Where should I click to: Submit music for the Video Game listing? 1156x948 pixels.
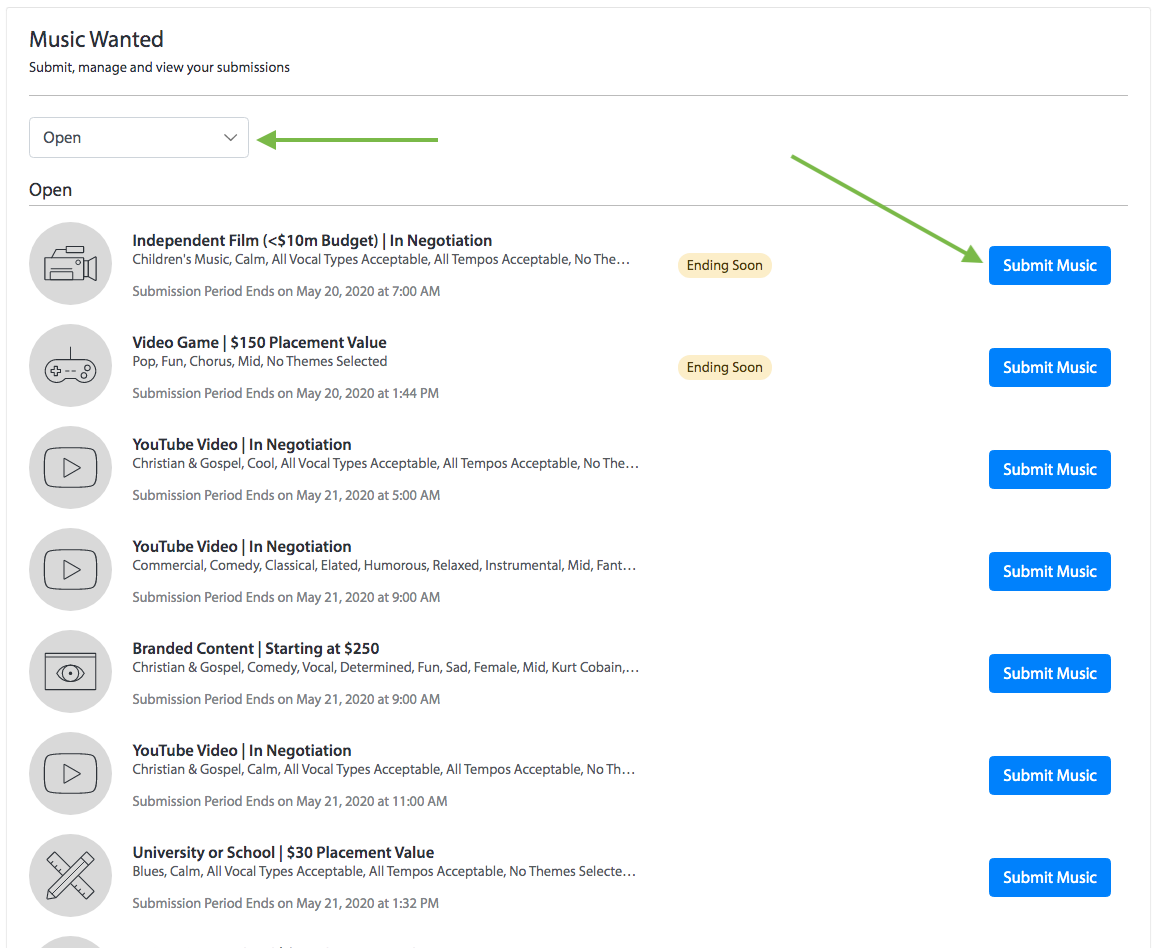click(1049, 367)
